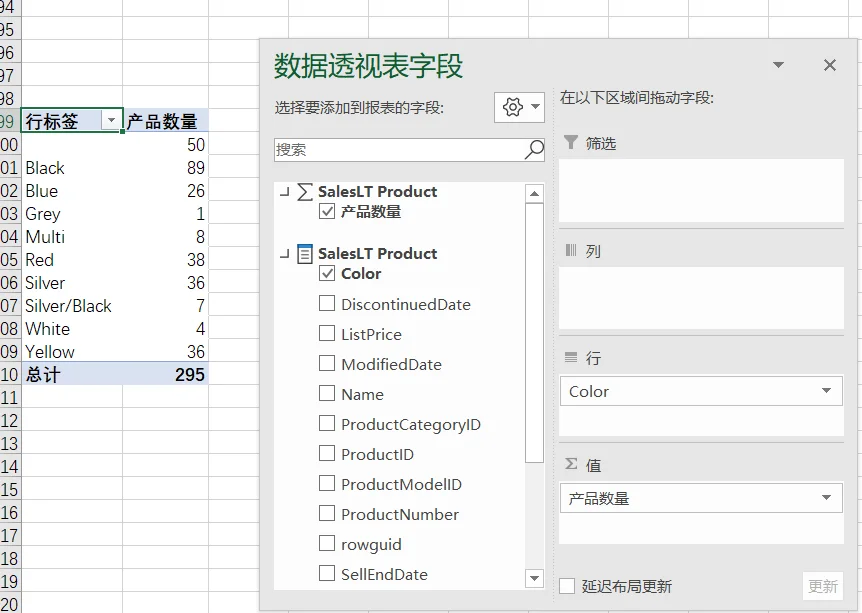Check the ModifiedDate field
Viewport: 862px width, 613px height.
click(327, 363)
